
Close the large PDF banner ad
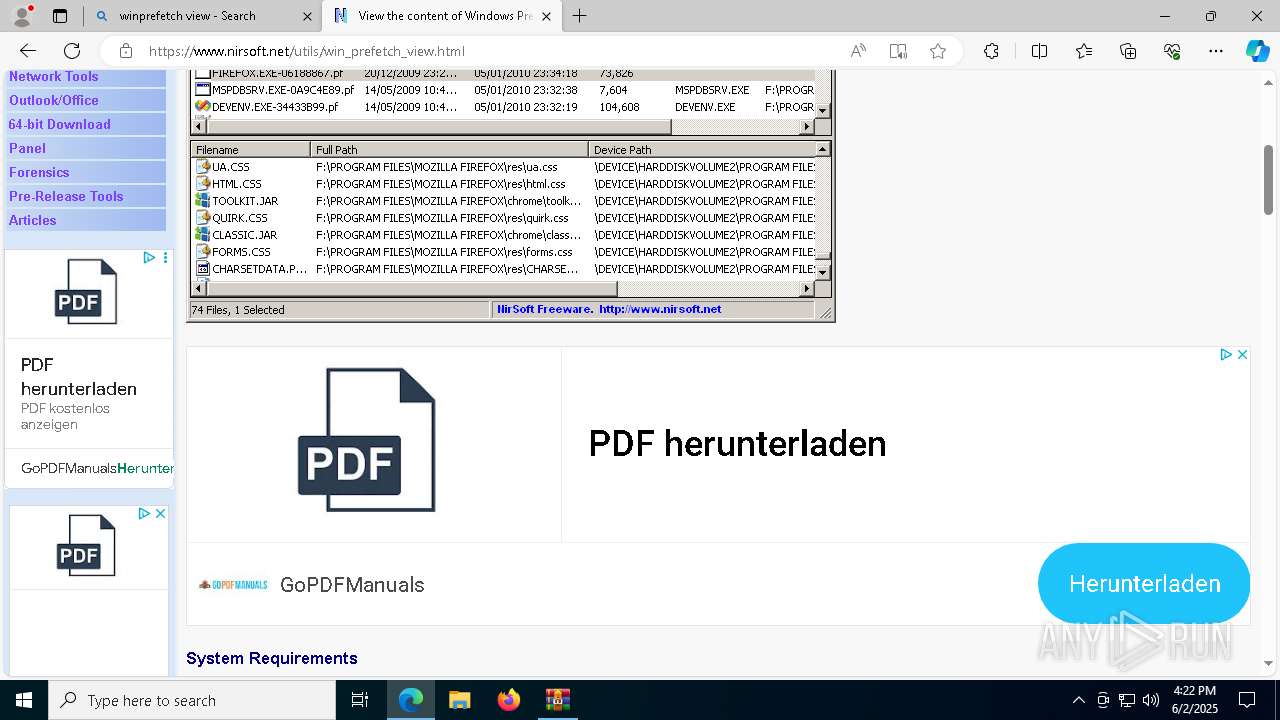1242,354
